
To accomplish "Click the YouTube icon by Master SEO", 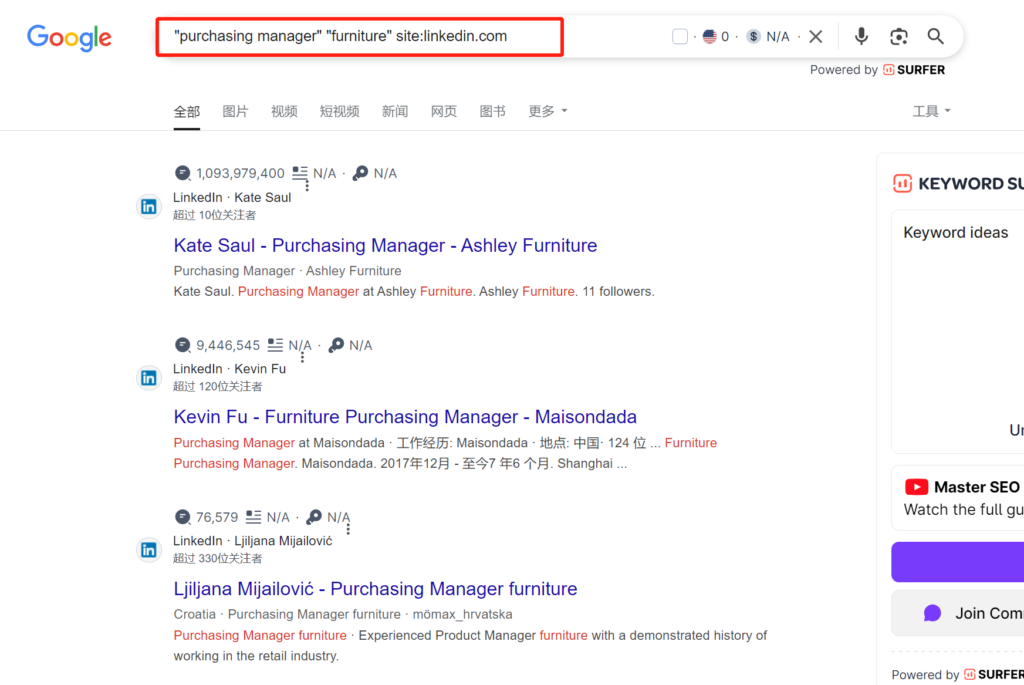I will [916, 487].
